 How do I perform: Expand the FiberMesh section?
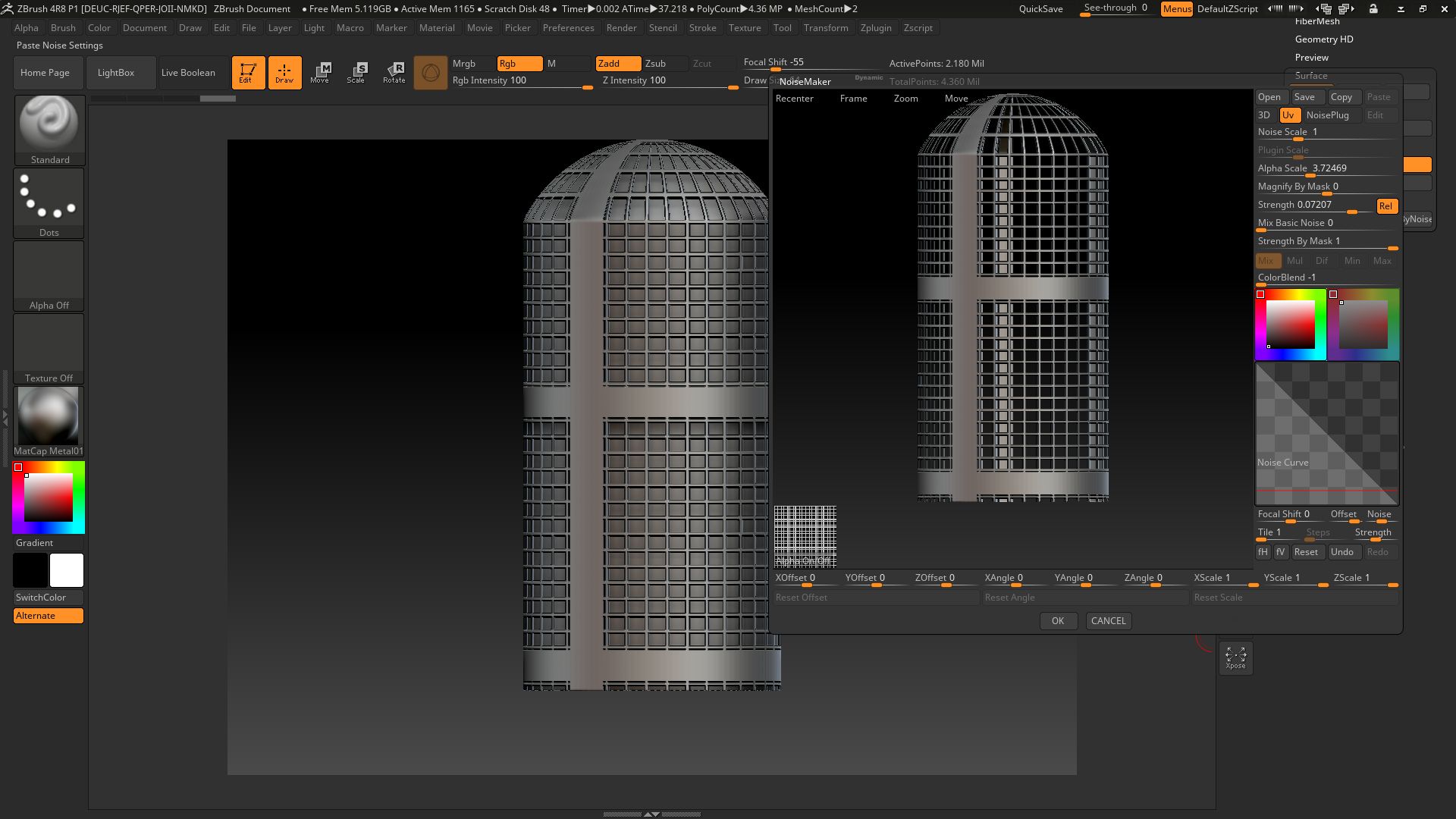click(1316, 21)
